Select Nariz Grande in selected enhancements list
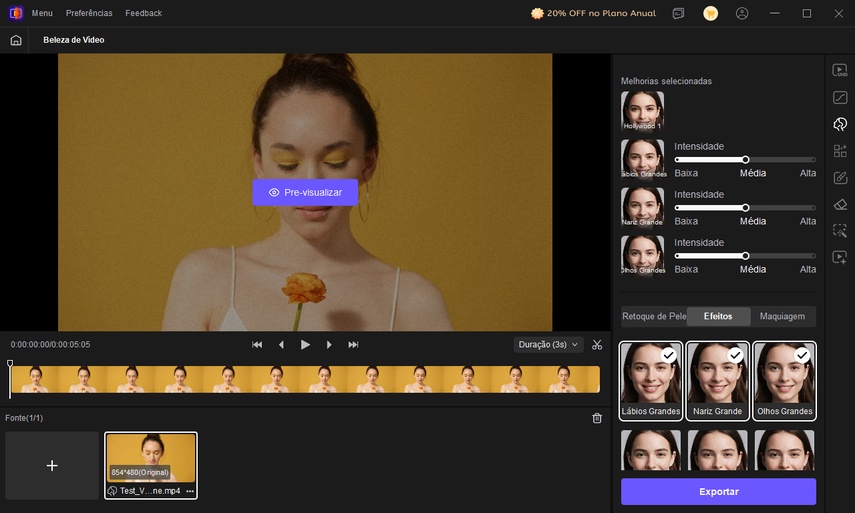The height and width of the screenshot is (513, 855). (x=642, y=207)
